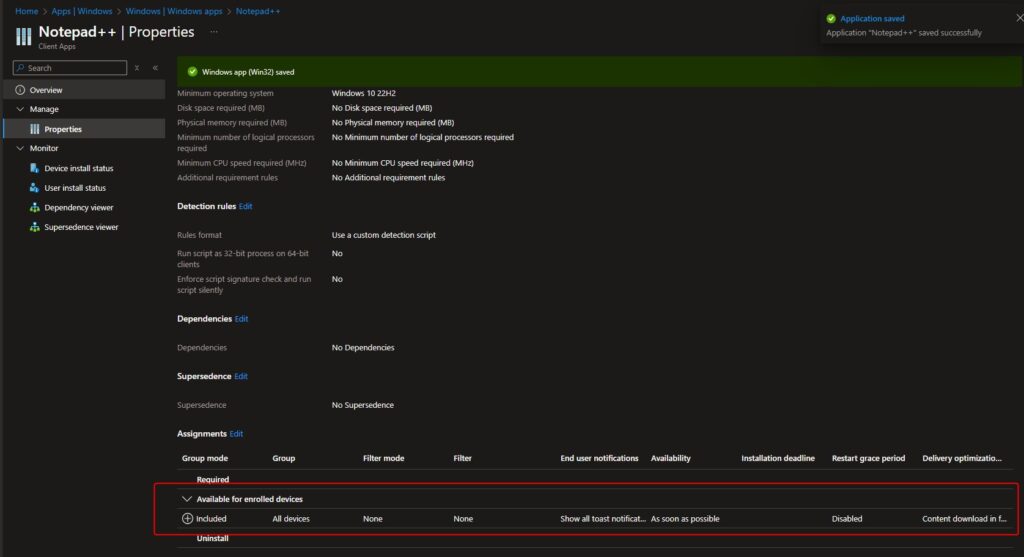
Task: Click the As soon as possible cell
Action: click(x=685, y=518)
